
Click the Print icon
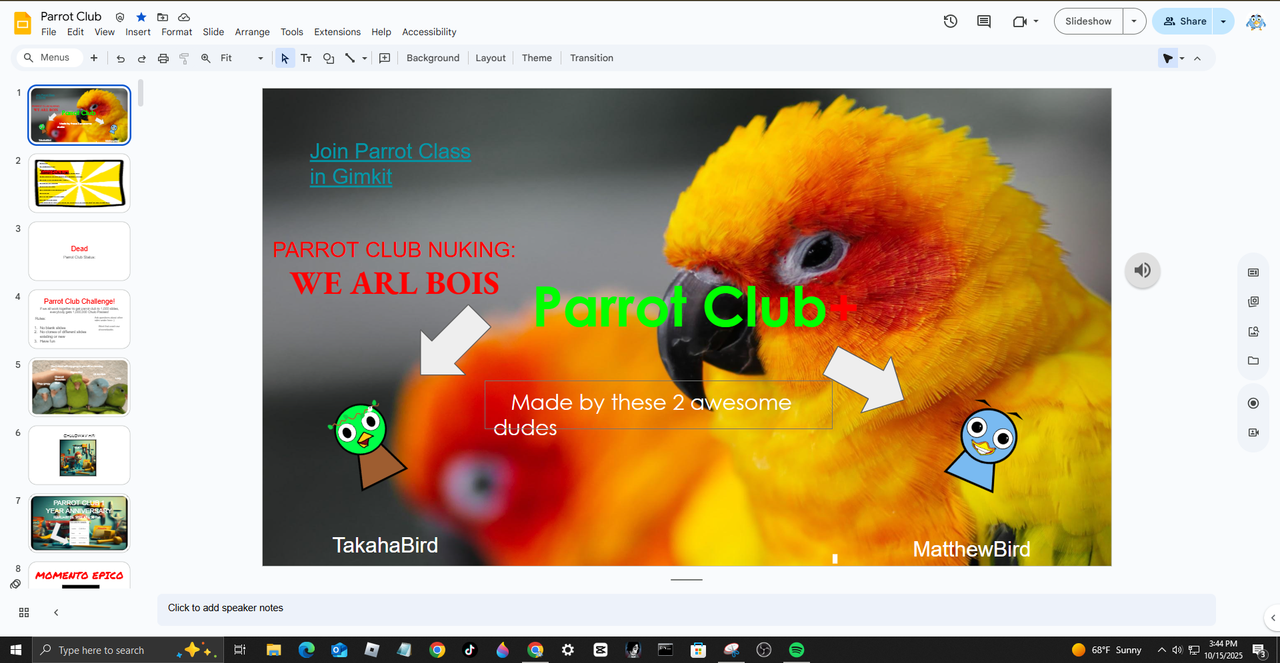pos(163,58)
